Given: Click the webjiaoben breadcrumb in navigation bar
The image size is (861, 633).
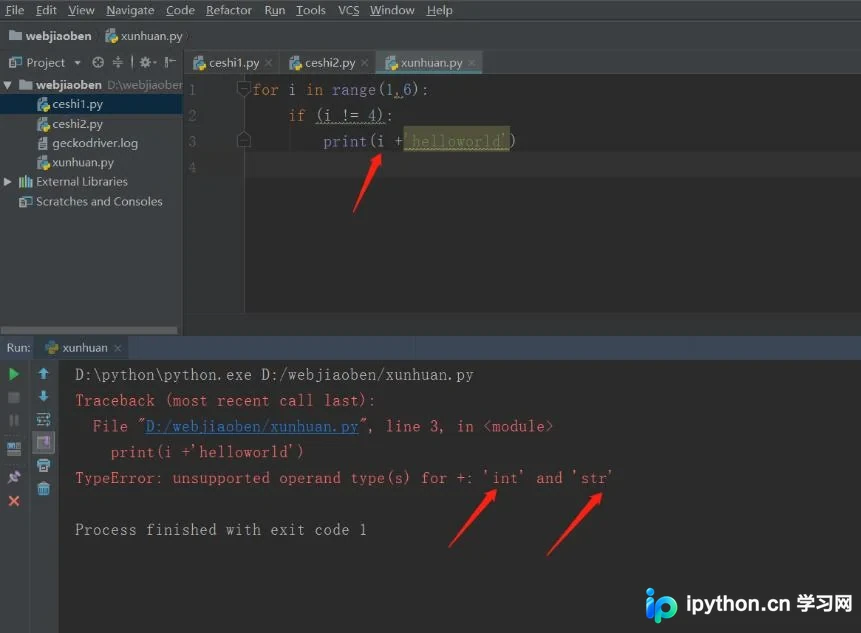Looking at the screenshot, I should (51, 36).
